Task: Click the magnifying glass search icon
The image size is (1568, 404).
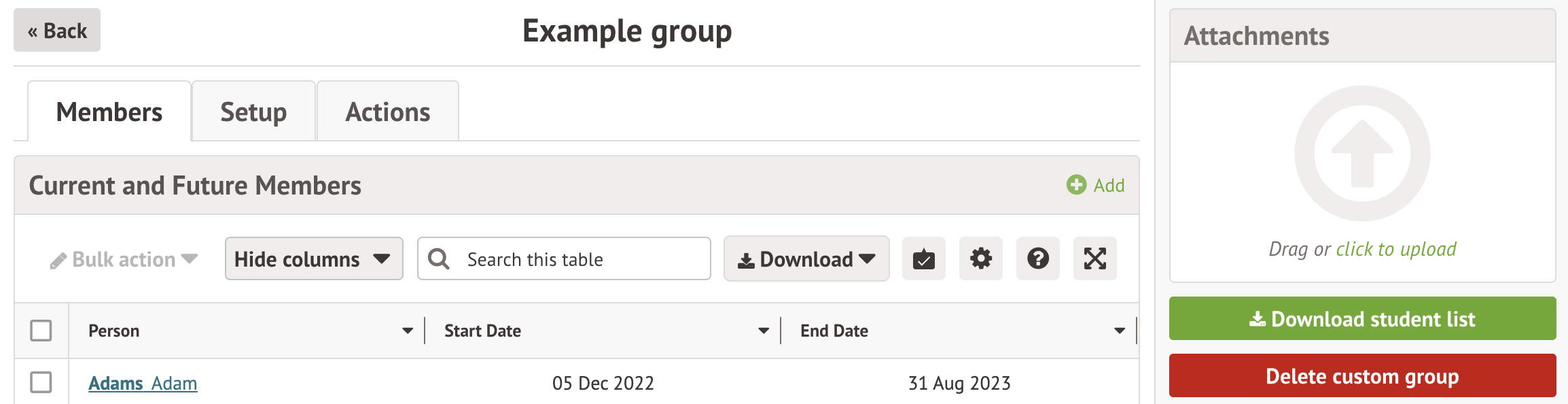Action: (x=439, y=259)
